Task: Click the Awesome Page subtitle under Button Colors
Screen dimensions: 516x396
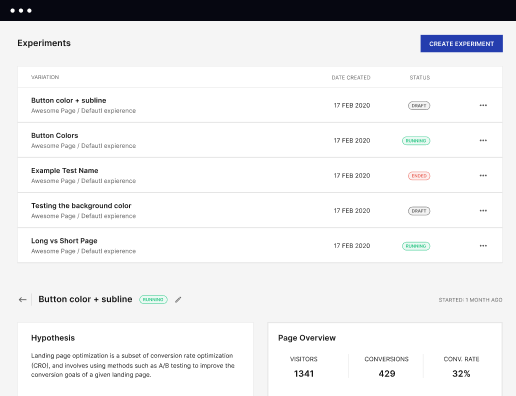Action: pos(83,146)
